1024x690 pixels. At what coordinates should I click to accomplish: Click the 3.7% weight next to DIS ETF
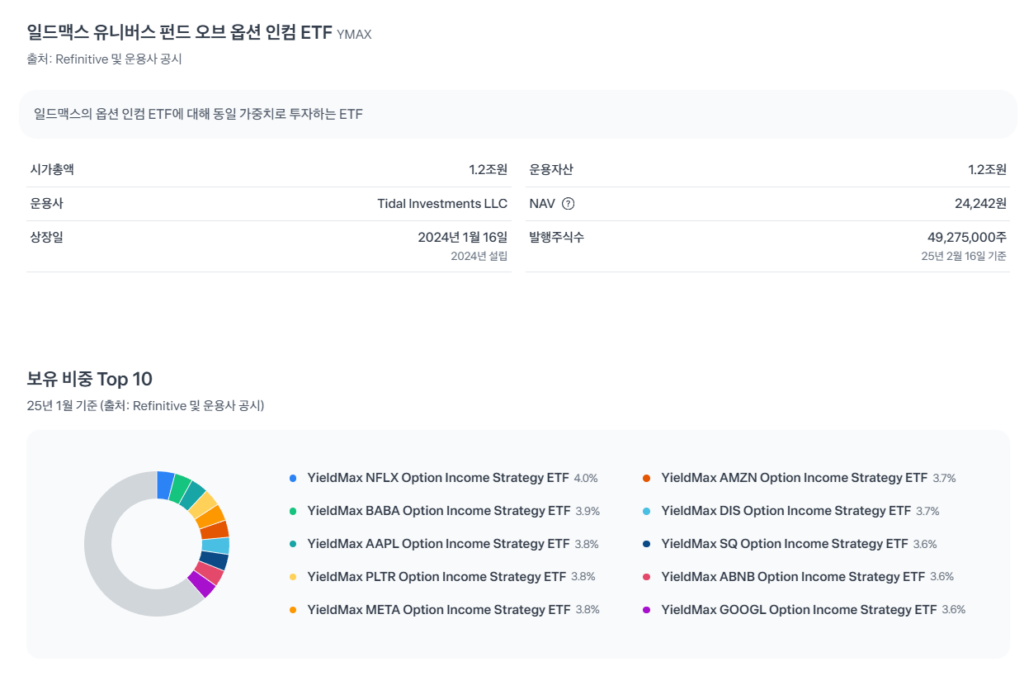pyautogui.click(x=927, y=511)
